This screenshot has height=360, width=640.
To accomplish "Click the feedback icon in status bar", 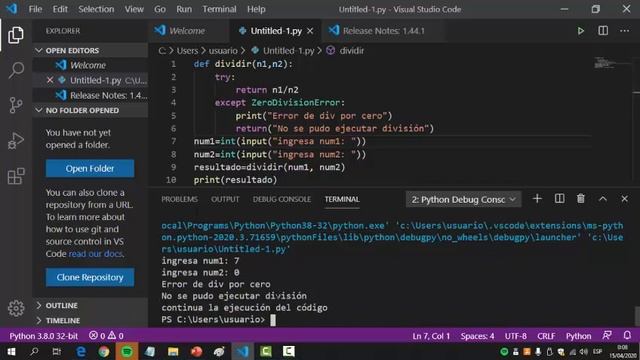I will pos(607,336).
